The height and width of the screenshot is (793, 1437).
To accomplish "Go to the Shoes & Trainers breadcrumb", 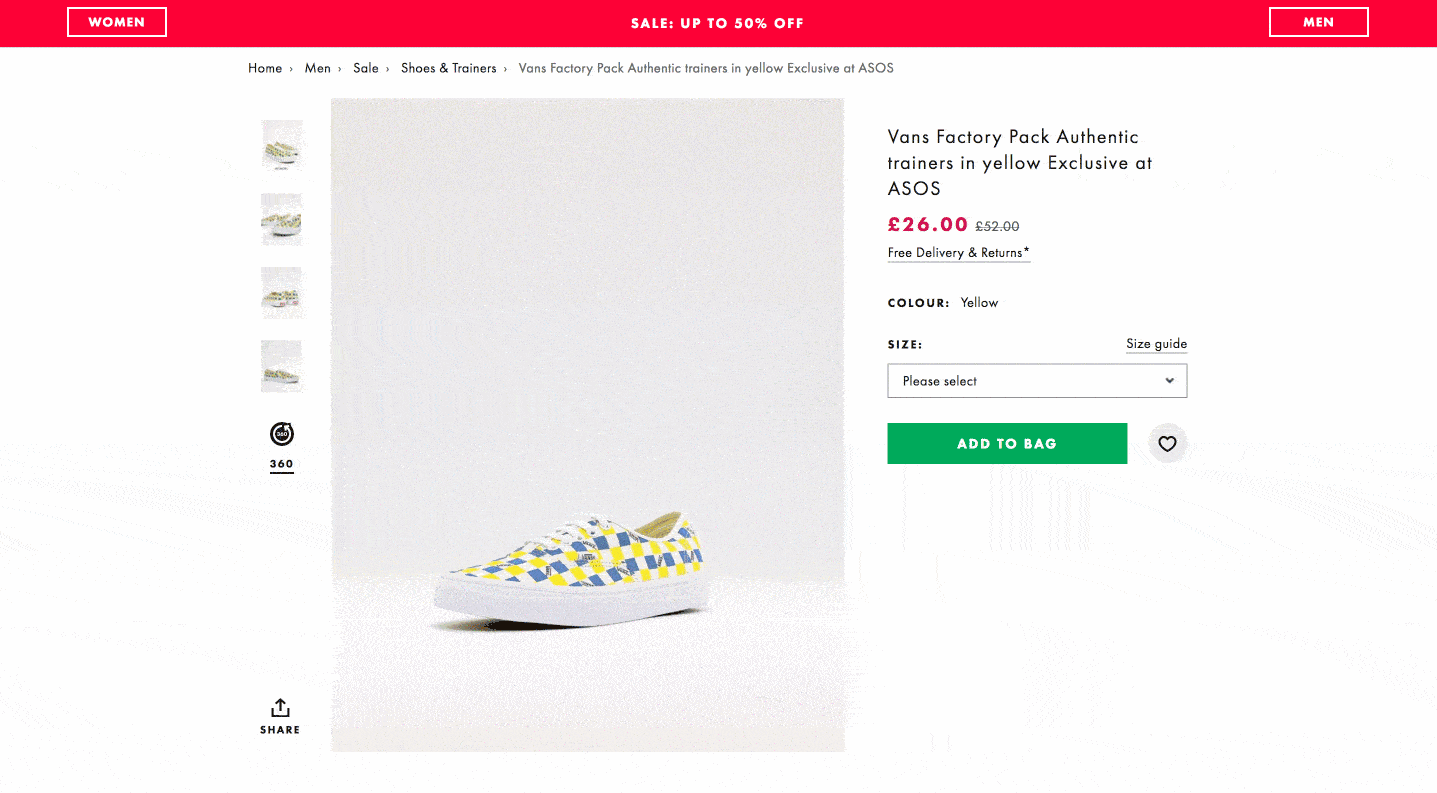I will point(449,68).
